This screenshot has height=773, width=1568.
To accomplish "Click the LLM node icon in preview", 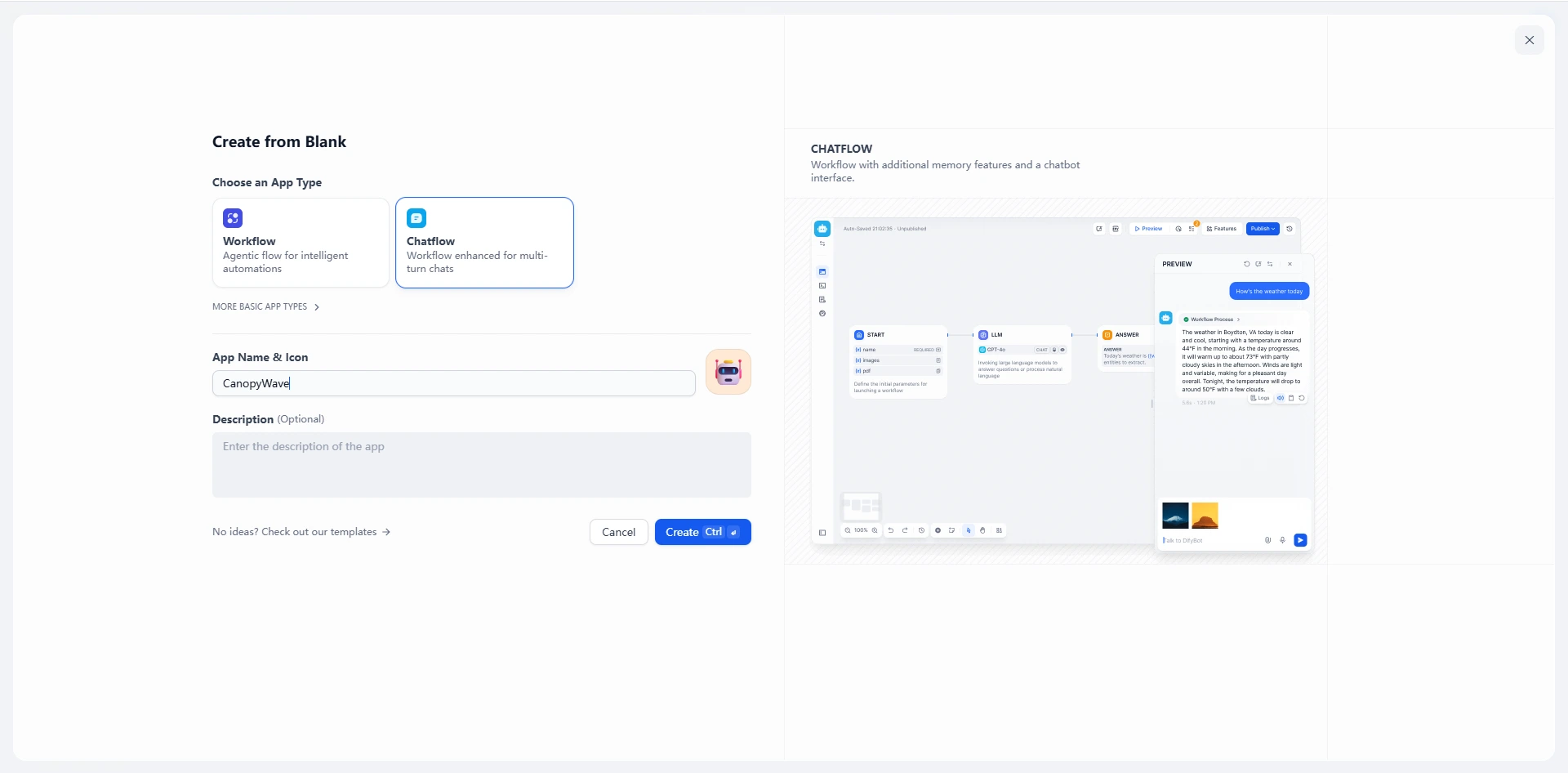I will 983,335.
